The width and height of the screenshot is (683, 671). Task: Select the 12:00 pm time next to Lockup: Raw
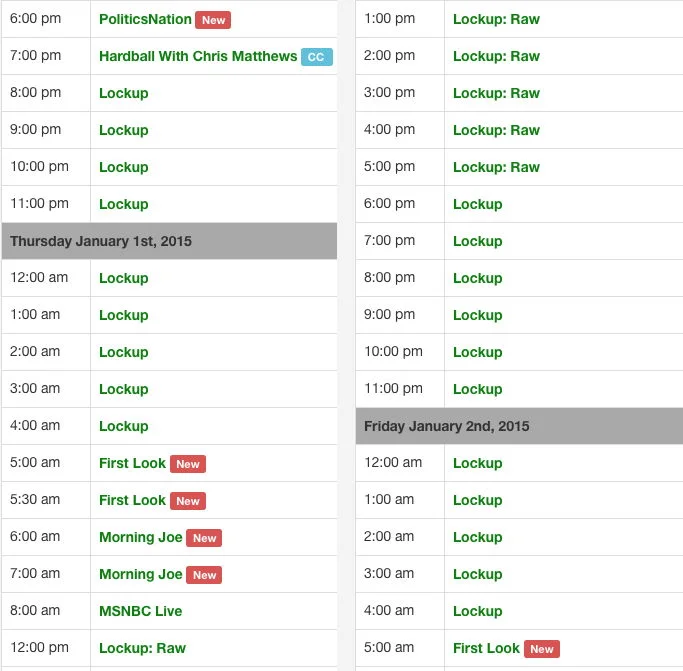[x=40, y=648]
